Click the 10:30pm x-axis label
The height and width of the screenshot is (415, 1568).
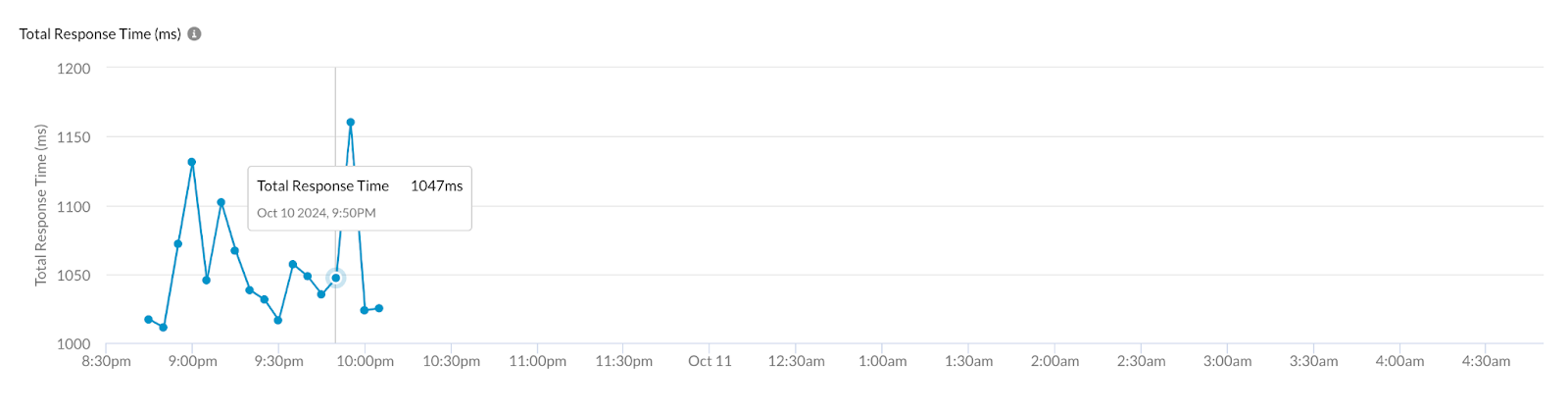tap(452, 361)
